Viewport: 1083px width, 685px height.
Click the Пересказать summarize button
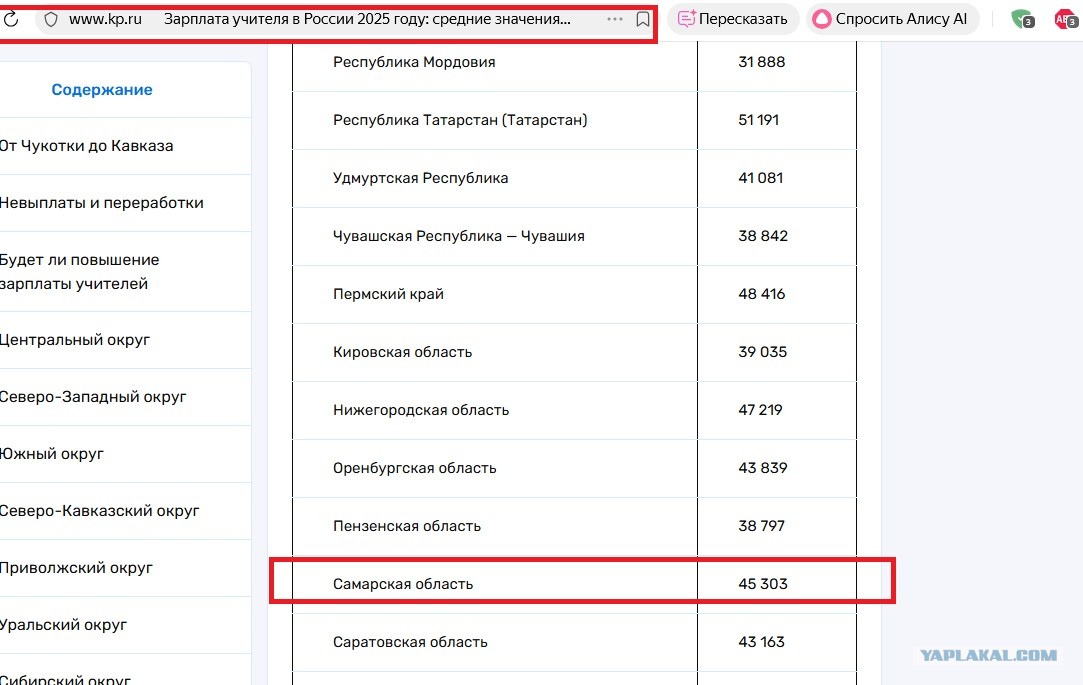733,19
